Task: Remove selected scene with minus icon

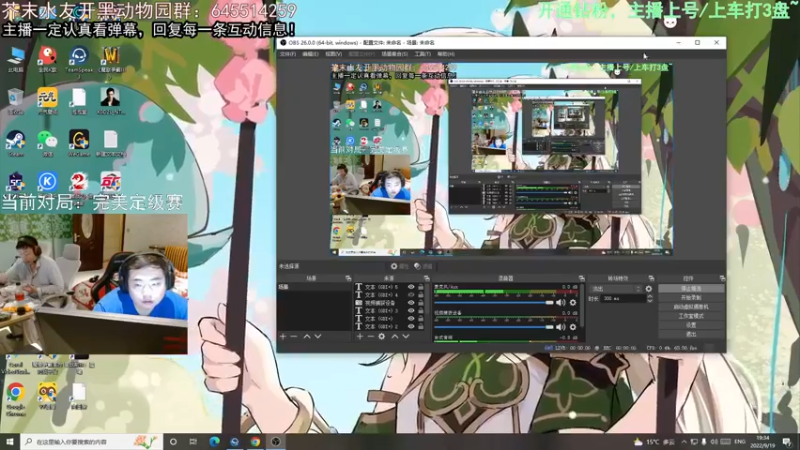Action: point(294,337)
